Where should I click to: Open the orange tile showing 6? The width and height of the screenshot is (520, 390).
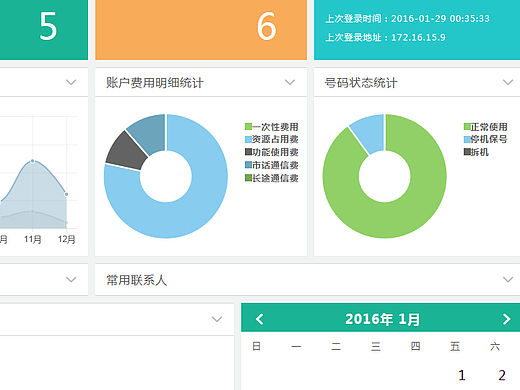[201, 29]
